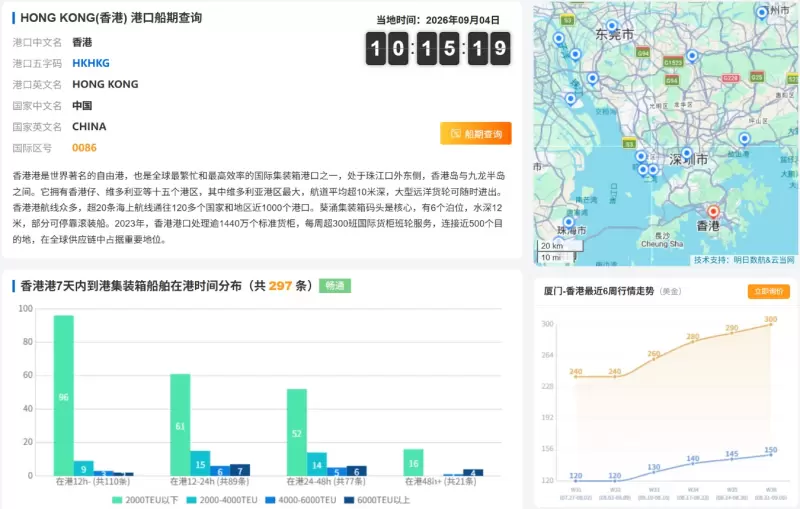Click the blue 140 data point
800x509 pixels.
[693, 464]
